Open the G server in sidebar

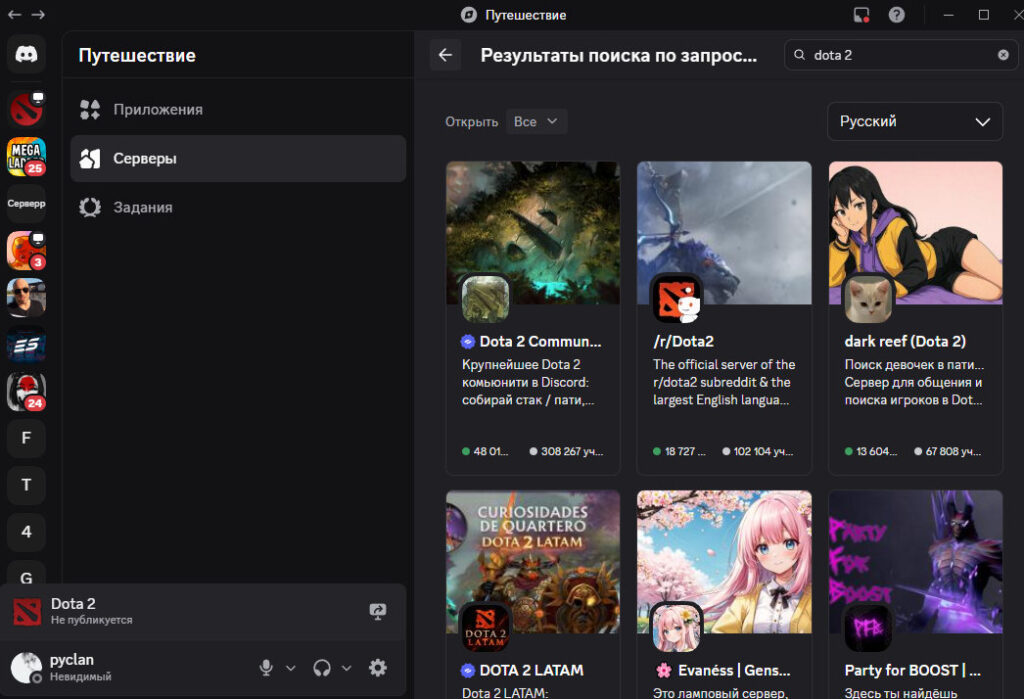point(26,572)
